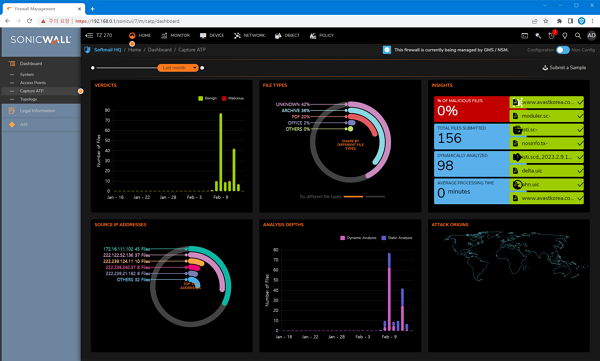Select Topology in the sidebar

28,99
